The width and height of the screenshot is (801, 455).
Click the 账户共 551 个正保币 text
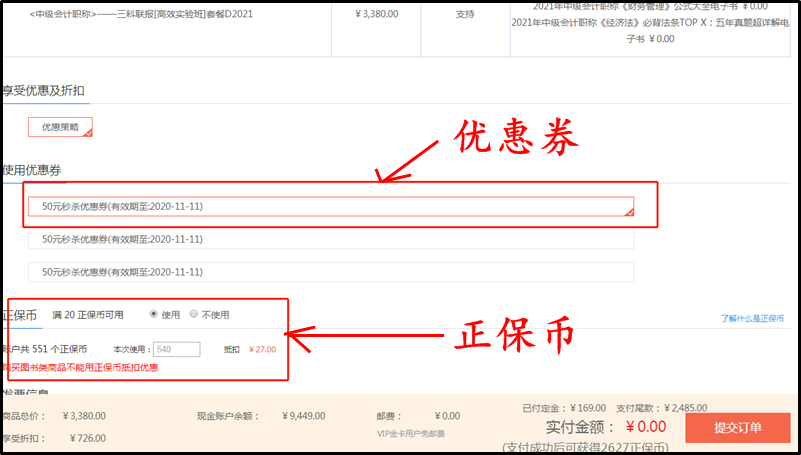click(x=45, y=349)
